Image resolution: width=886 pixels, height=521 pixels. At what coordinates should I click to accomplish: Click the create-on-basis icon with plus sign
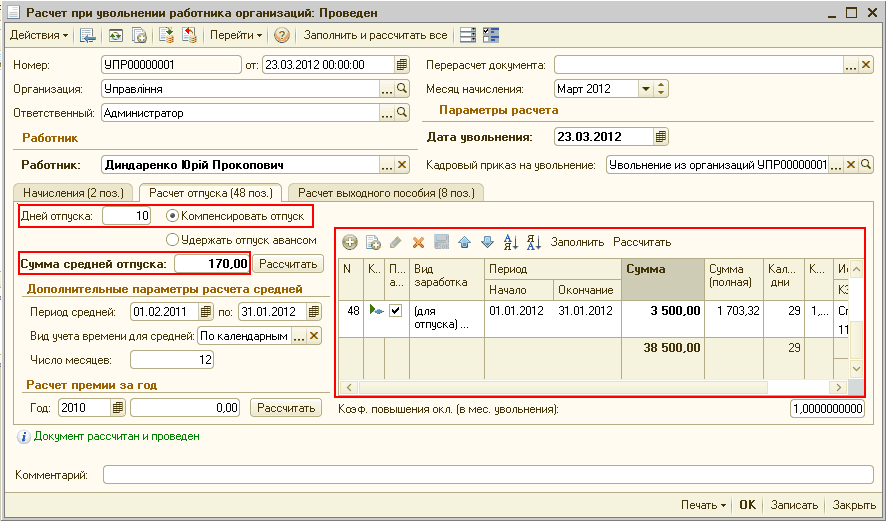click(139, 36)
